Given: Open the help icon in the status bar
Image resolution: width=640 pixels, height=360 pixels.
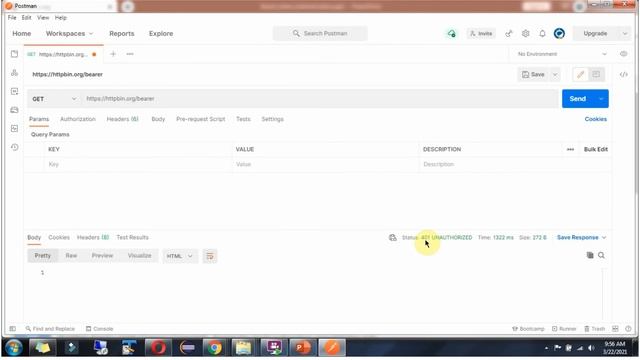Looking at the screenshot, I should point(628,329).
